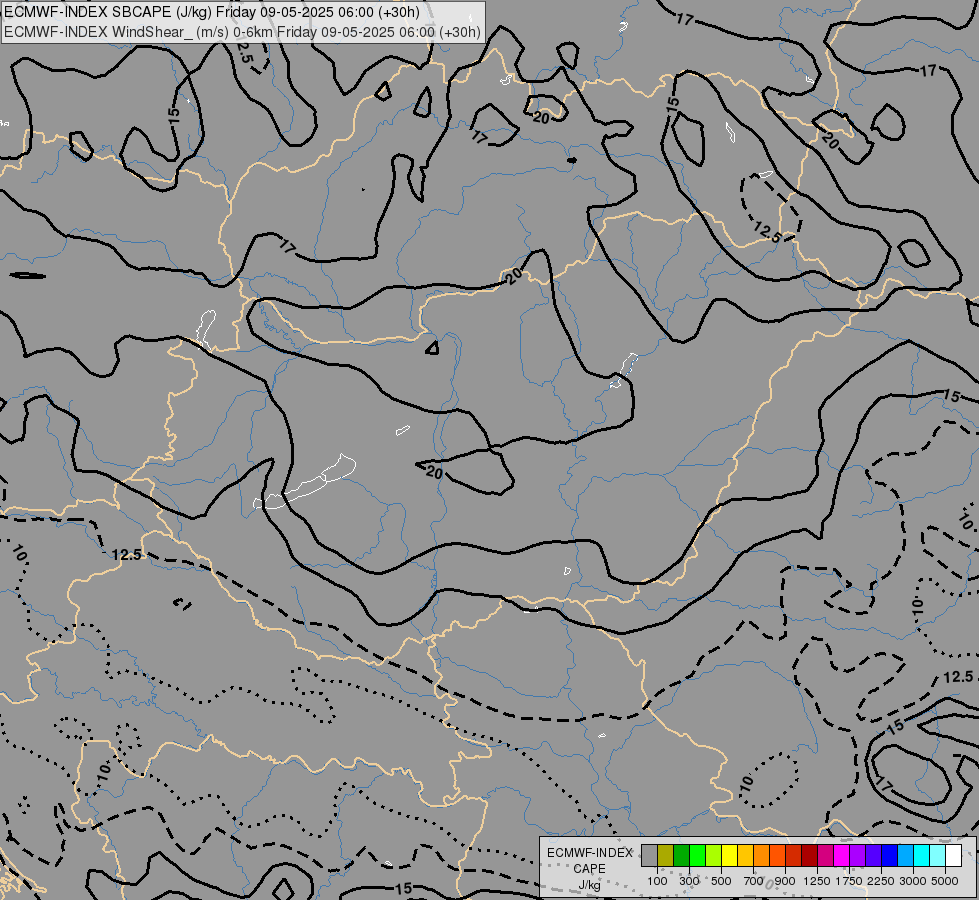Click legend value '1750'
979x900 pixels.
click(849, 881)
